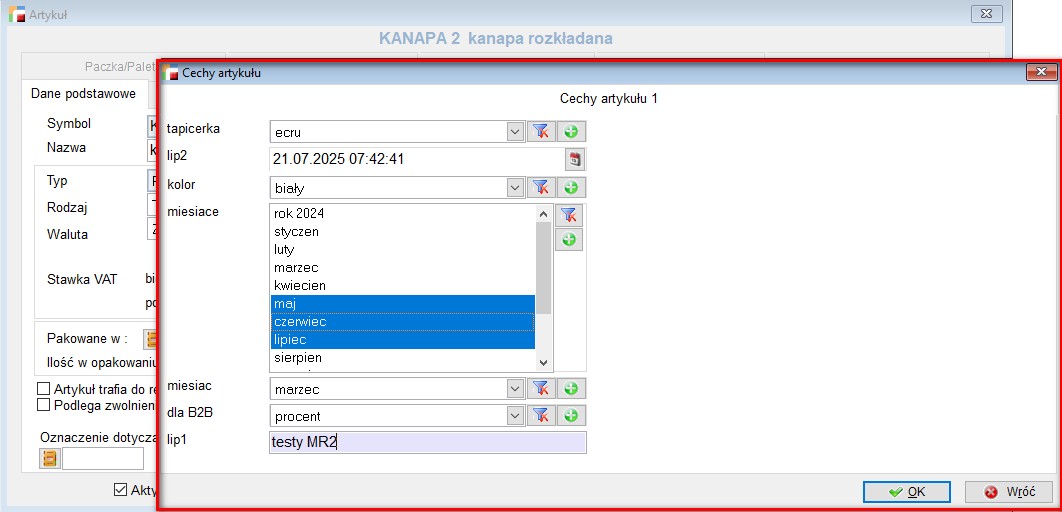Click the filter icon next to dla B2B

[540, 415]
